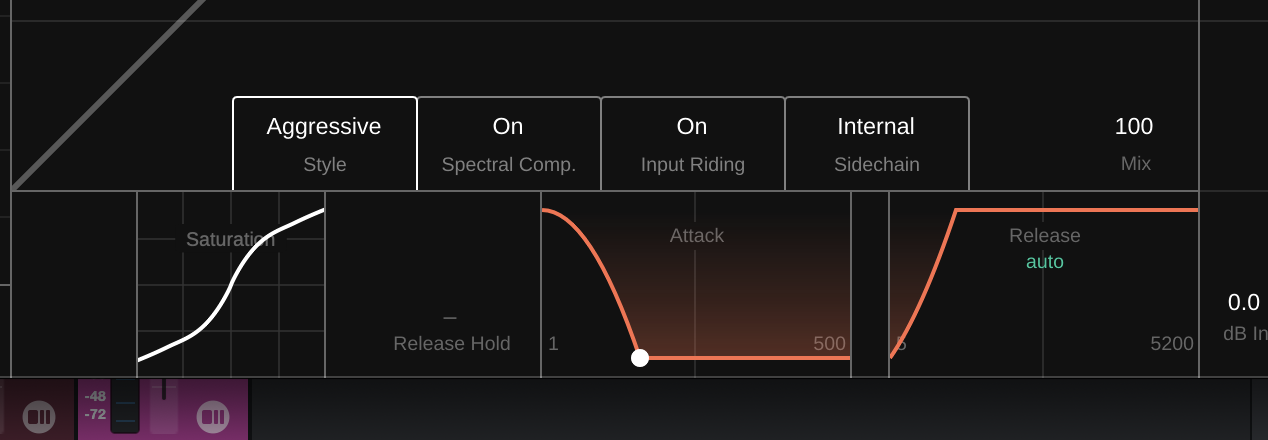Click the monitor icon on pink track
This screenshot has width=1268, height=440.
213,416
